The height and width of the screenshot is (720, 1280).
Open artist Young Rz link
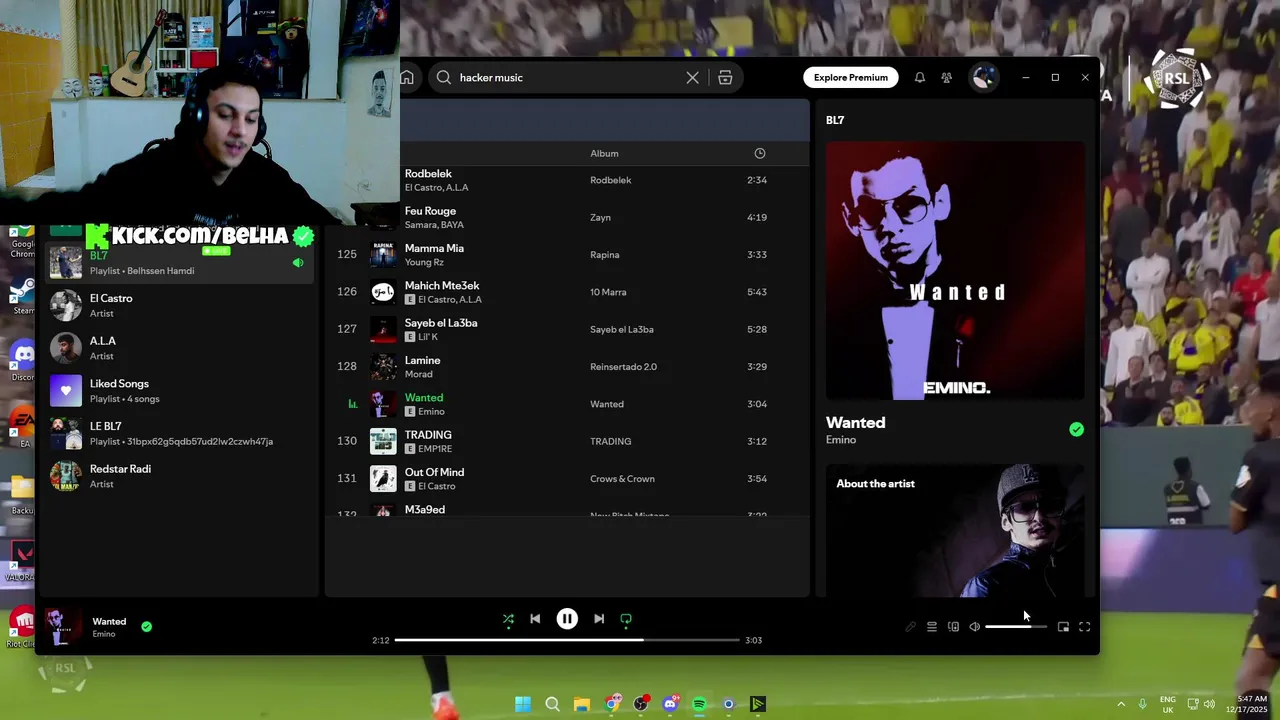point(424,262)
